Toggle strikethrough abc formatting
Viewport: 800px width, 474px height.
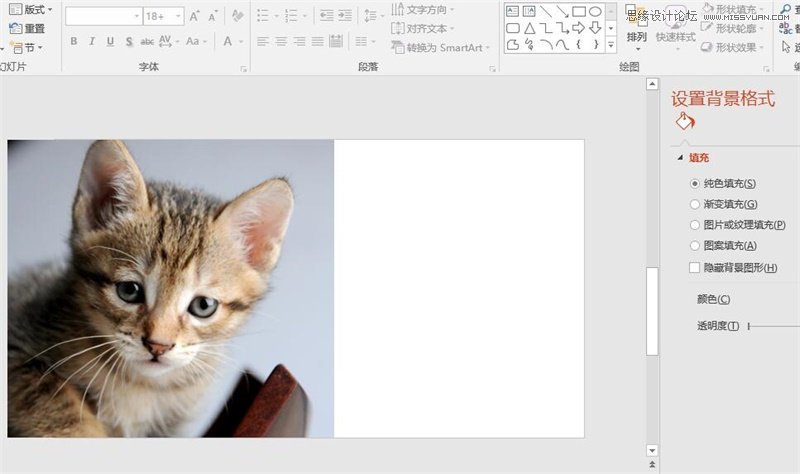click(147, 41)
